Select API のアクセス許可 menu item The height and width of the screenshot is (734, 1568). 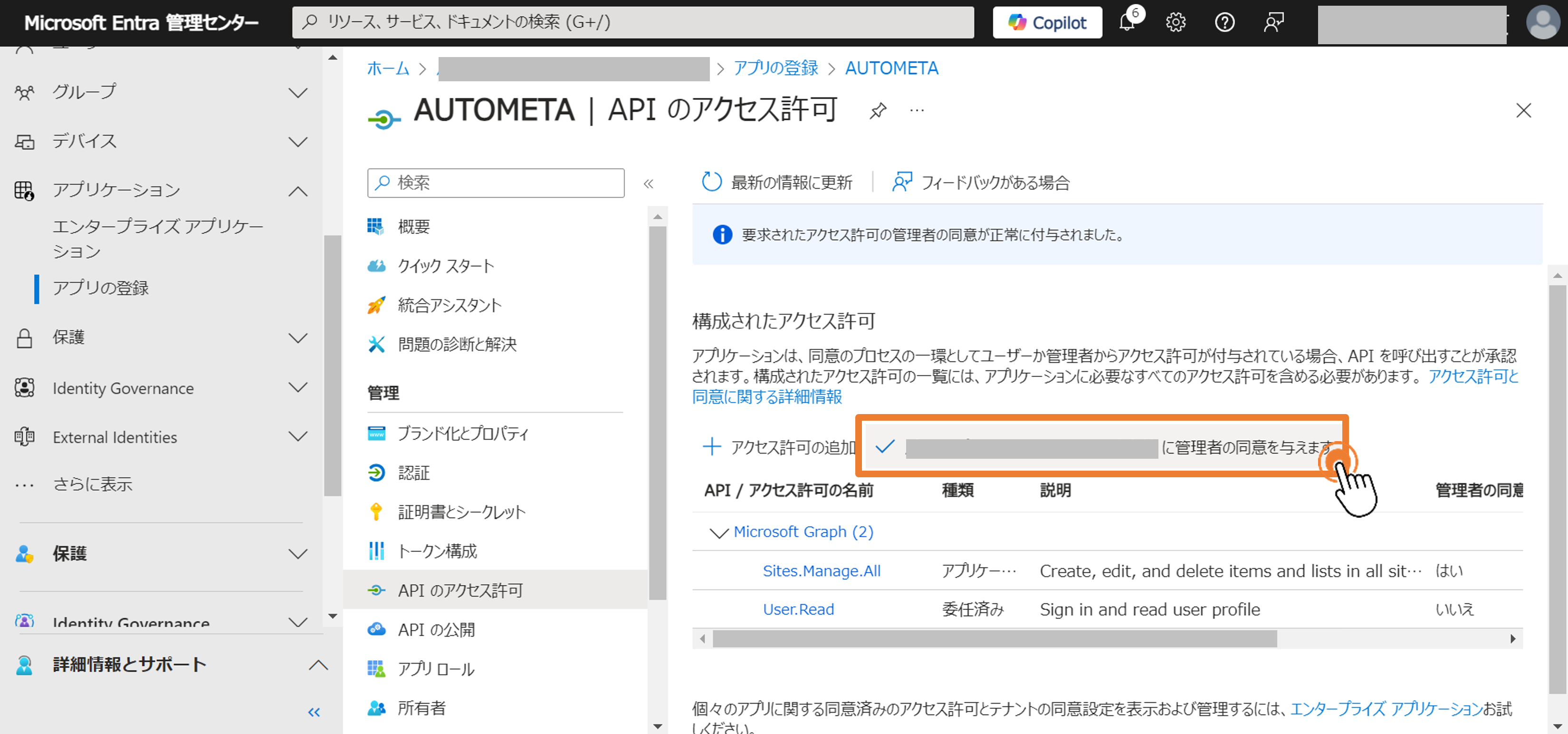496,589
